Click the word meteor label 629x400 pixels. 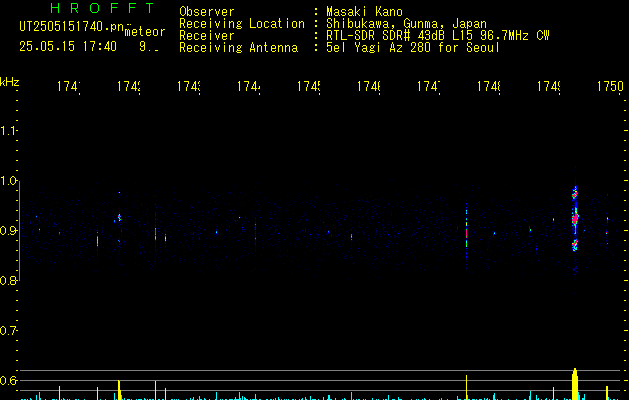point(145,32)
